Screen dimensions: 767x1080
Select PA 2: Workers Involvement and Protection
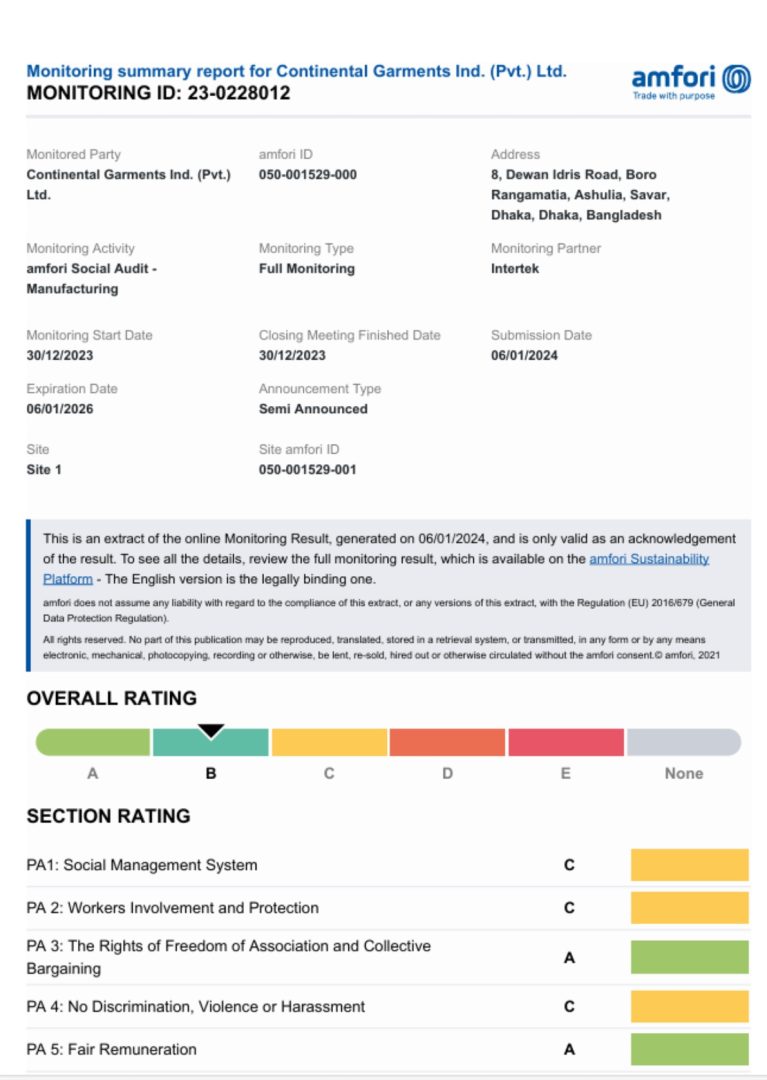[173, 908]
